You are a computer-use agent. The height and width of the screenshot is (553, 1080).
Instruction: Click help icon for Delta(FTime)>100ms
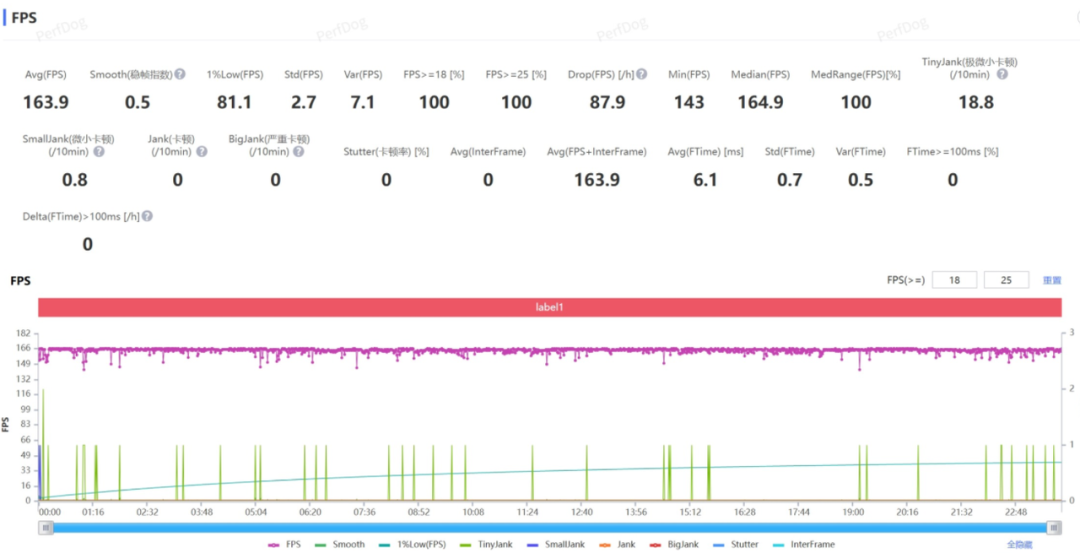coord(148,216)
